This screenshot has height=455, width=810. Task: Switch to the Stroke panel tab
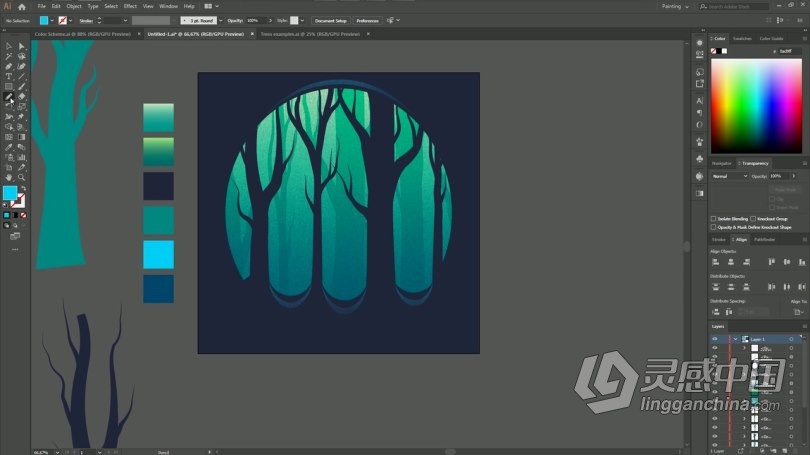pyautogui.click(x=719, y=240)
